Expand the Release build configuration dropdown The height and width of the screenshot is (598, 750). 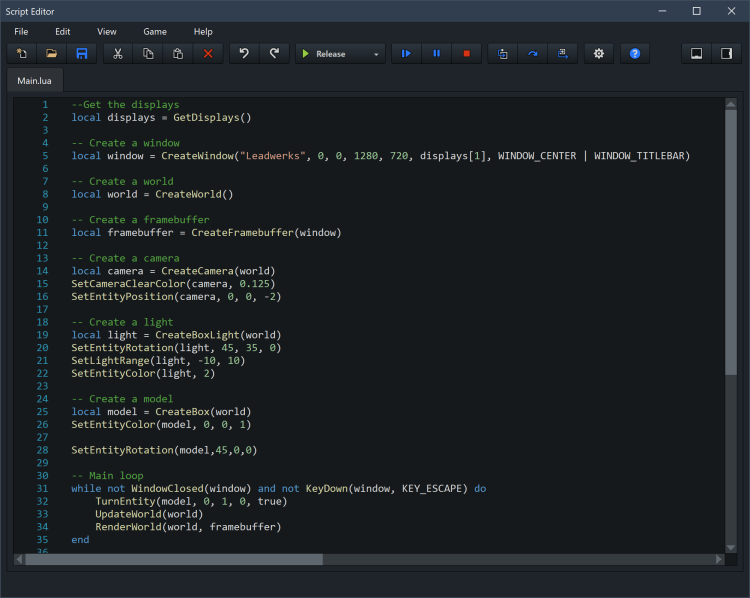point(376,54)
